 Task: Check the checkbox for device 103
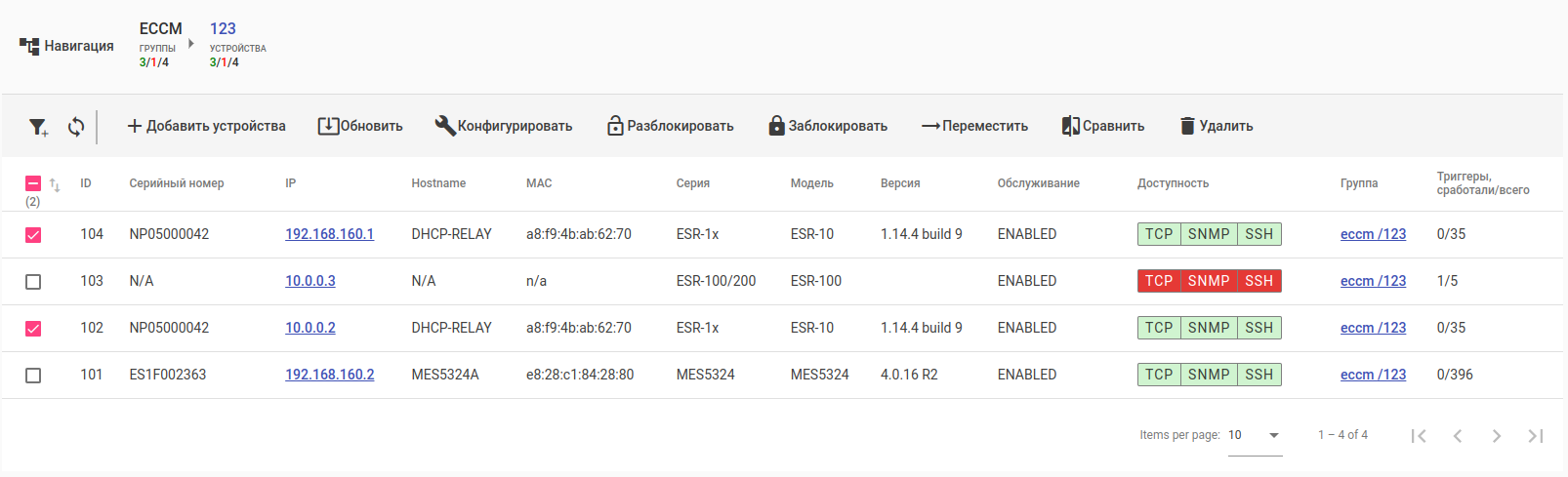point(33,282)
